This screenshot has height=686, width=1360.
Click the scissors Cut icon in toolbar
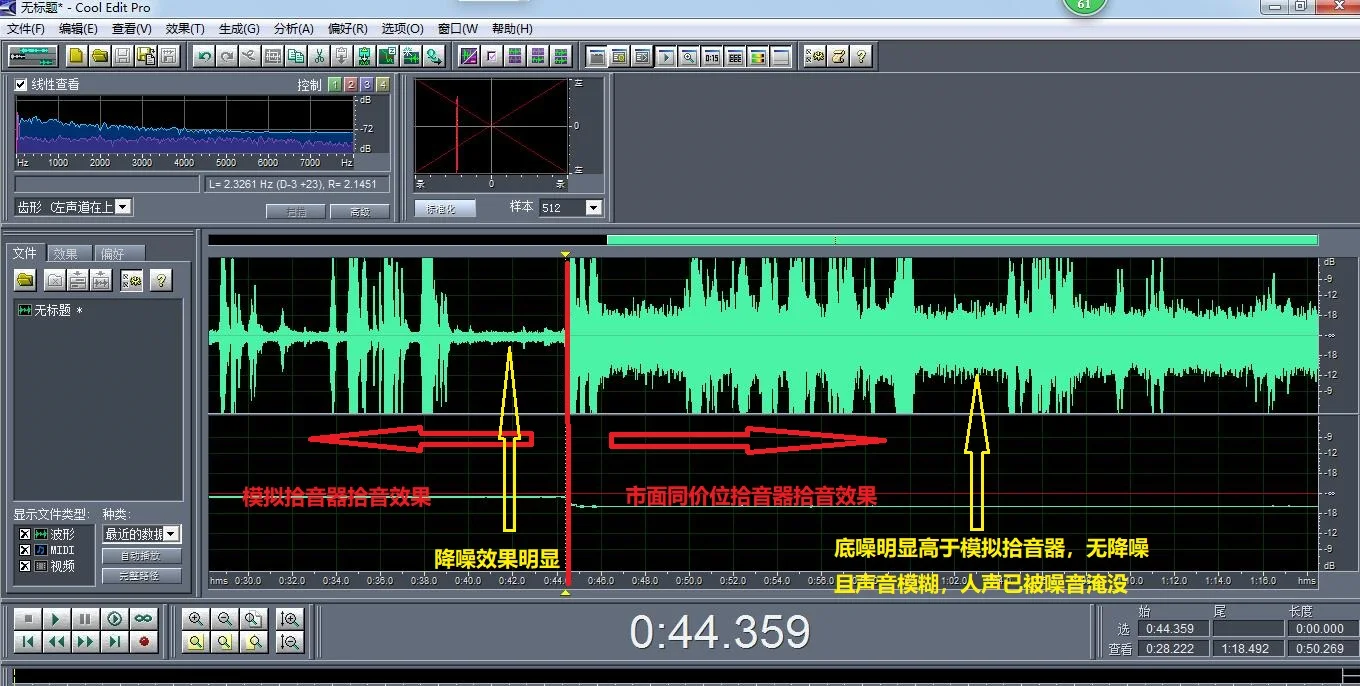pos(319,56)
